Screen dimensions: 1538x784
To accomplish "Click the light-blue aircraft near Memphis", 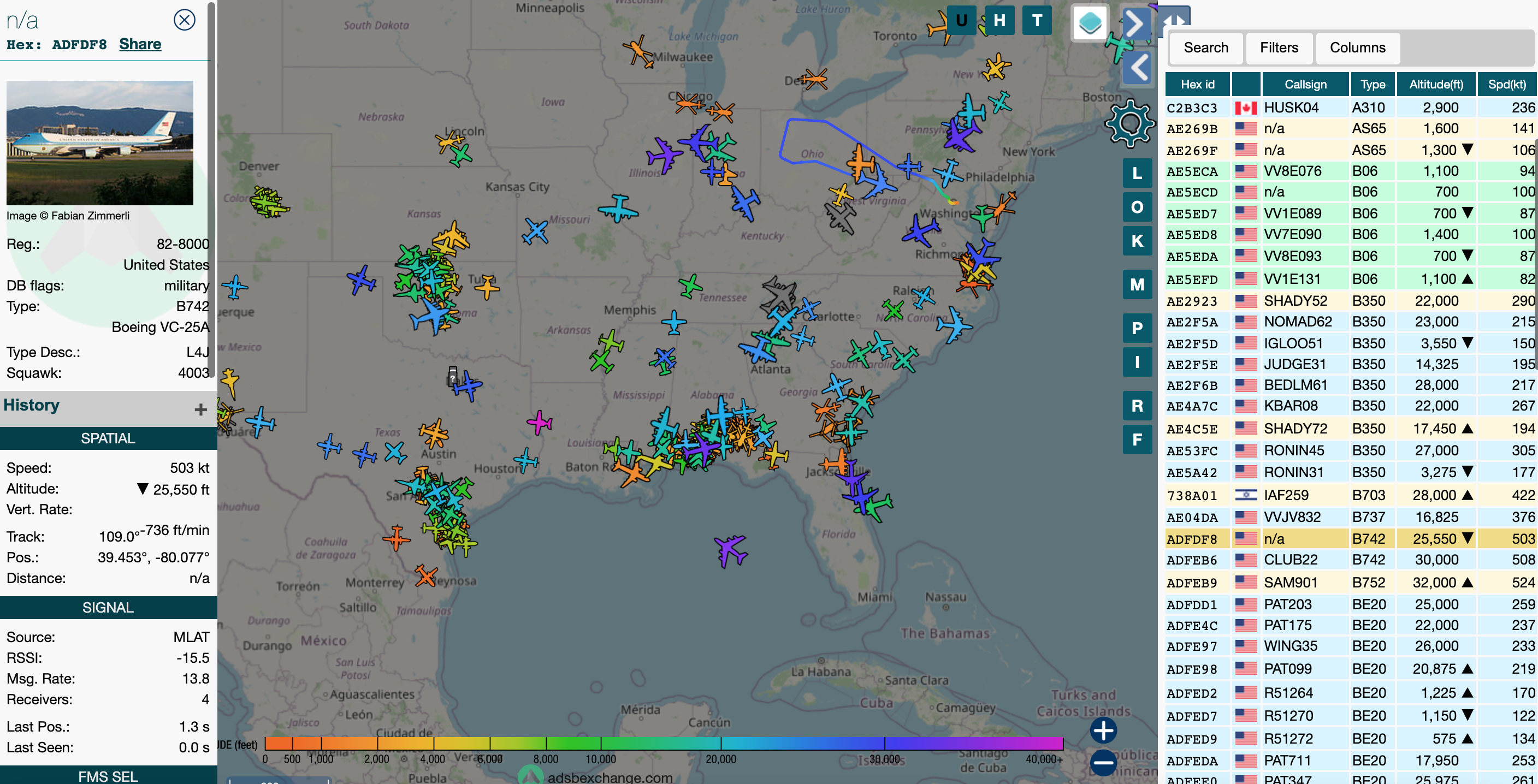I will (x=674, y=323).
